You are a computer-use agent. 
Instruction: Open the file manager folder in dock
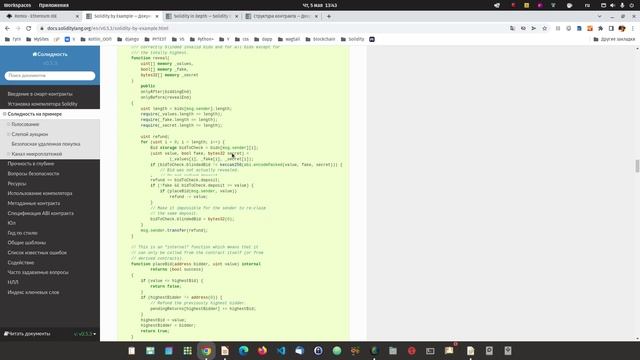(393, 351)
